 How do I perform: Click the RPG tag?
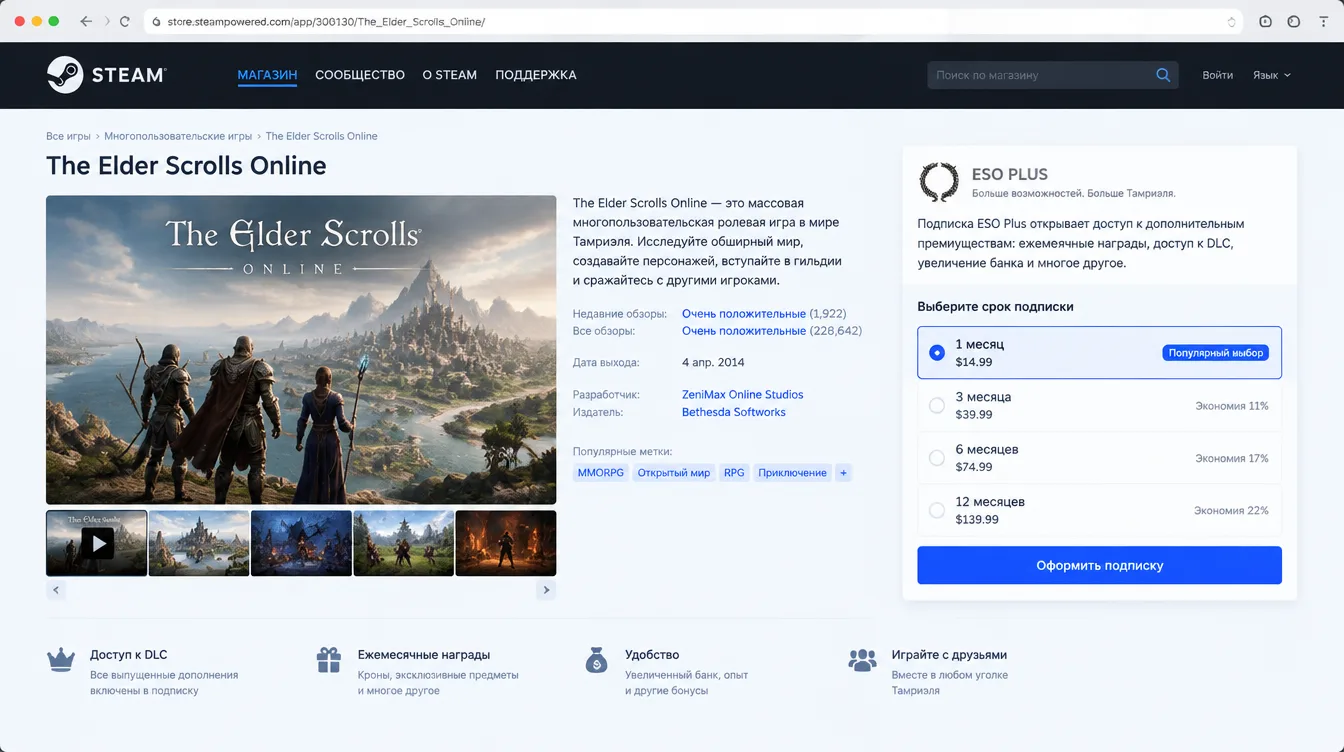pyautogui.click(x=734, y=473)
